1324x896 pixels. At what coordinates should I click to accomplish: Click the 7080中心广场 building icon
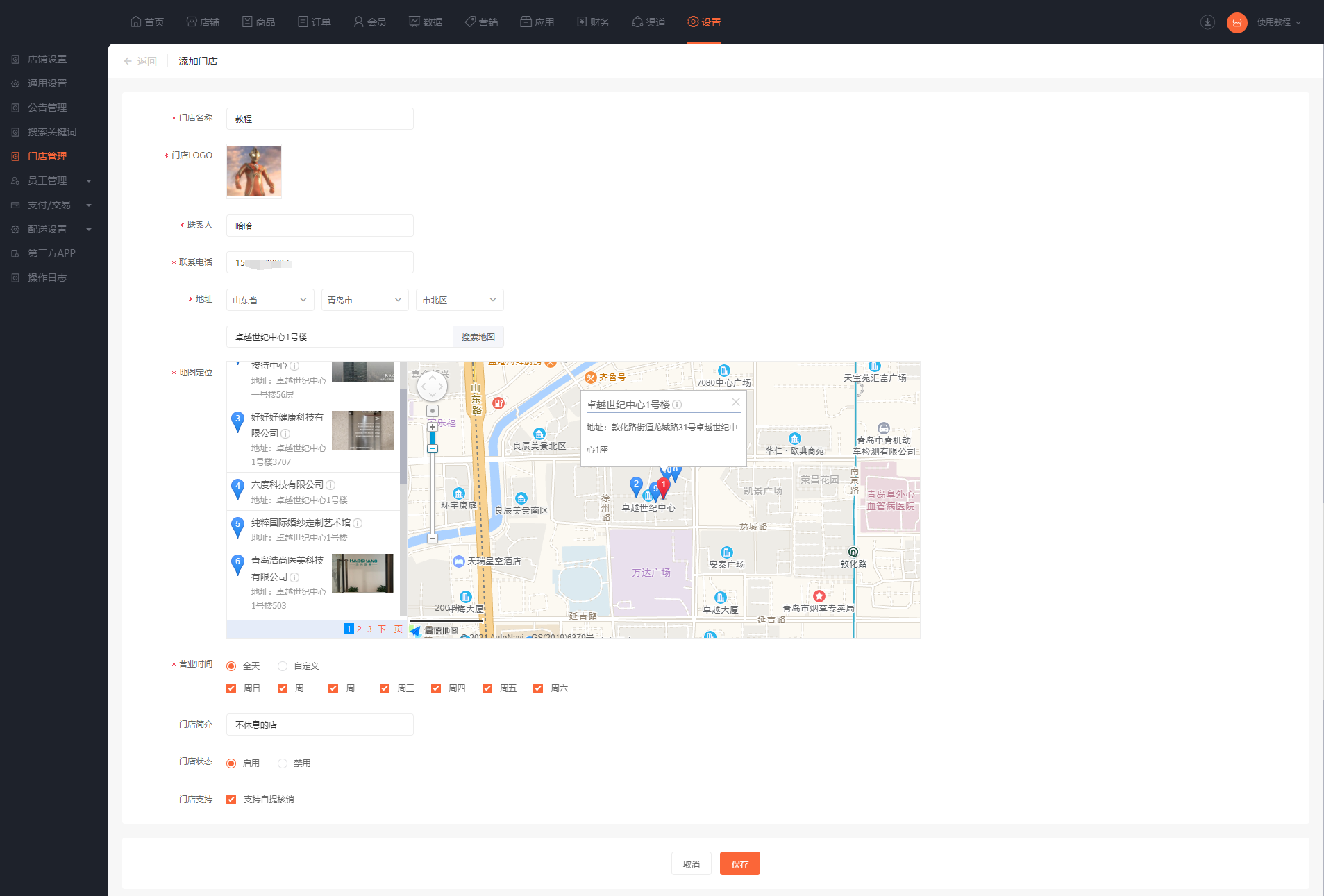tap(724, 371)
